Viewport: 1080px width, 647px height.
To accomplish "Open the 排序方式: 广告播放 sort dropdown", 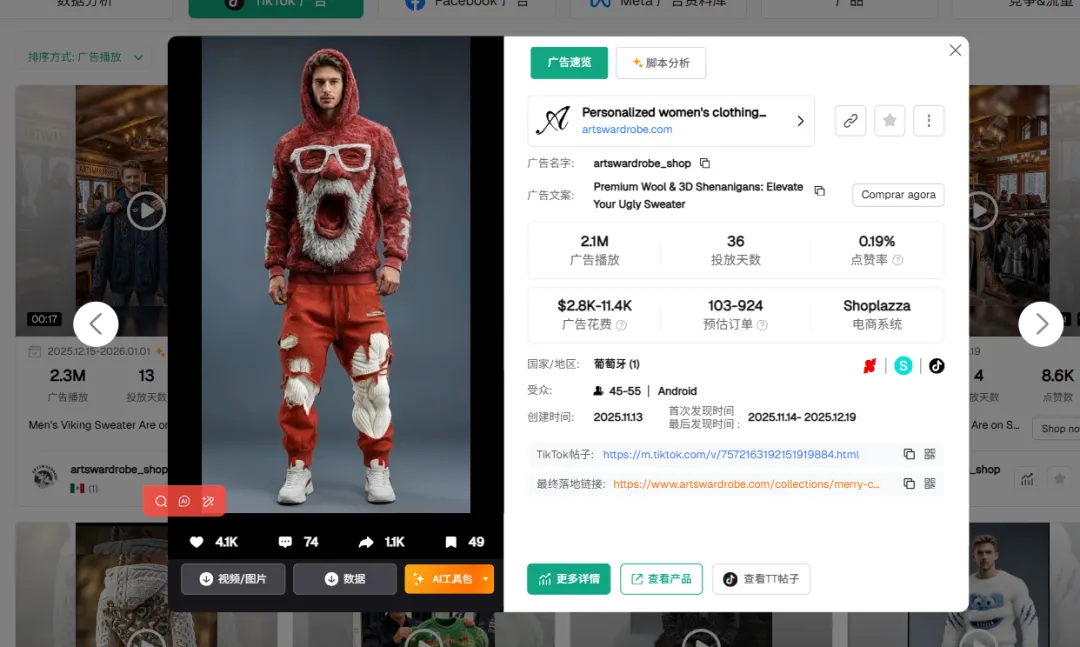I will tap(85, 57).
